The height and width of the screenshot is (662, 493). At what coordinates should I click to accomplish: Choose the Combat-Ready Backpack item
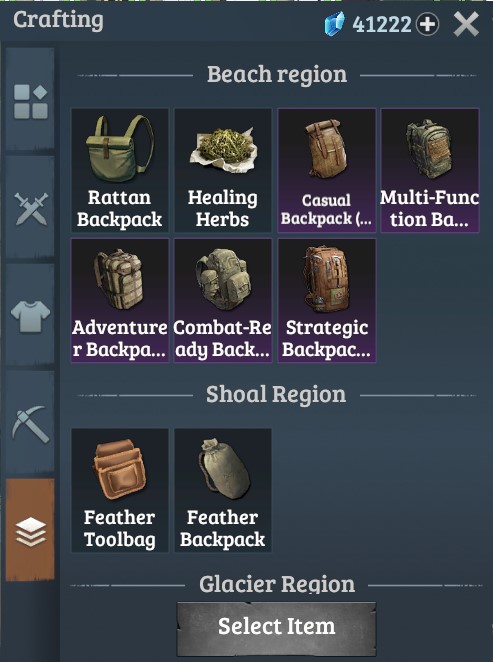click(223, 300)
